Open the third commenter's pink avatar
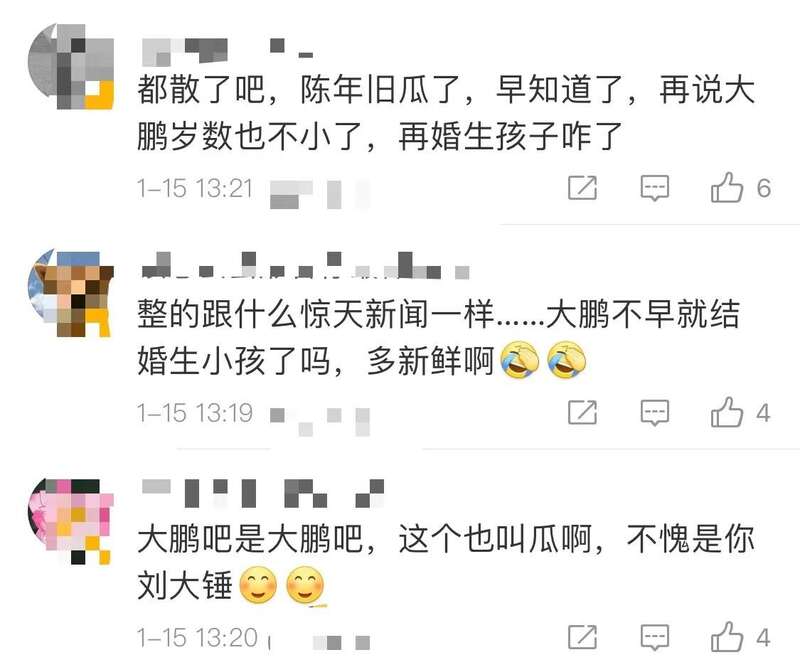800x672 pixels. [70, 521]
